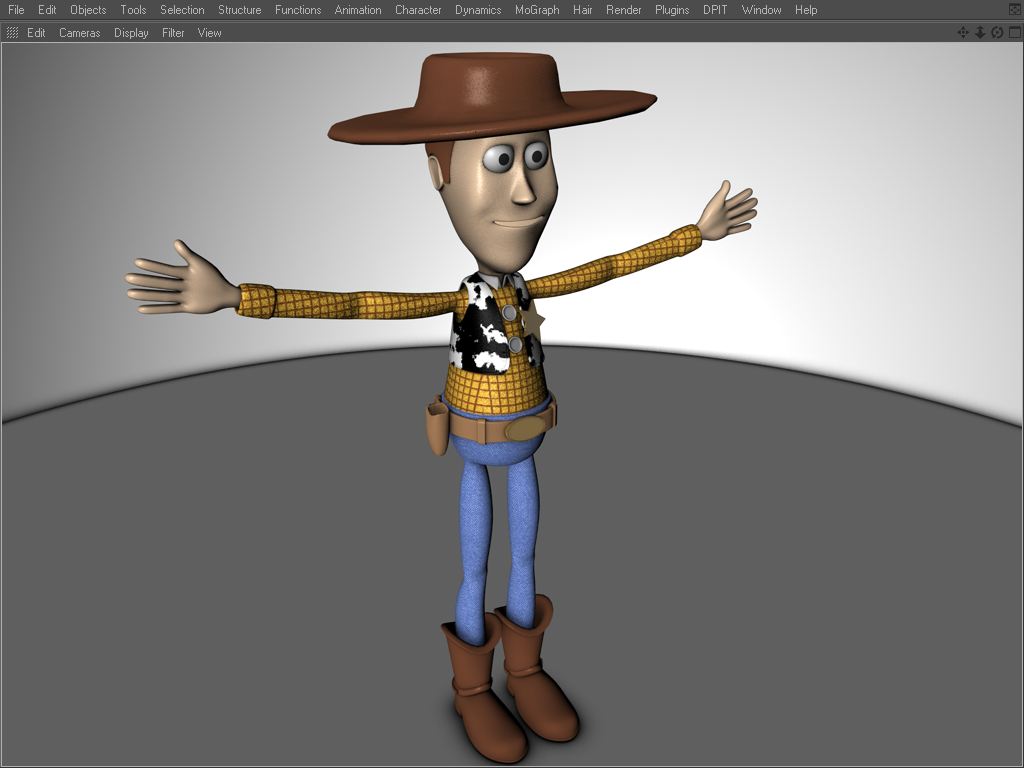Open the viewport Display menu
The width and height of the screenshot is (1024, 768).
coord(131,33)
